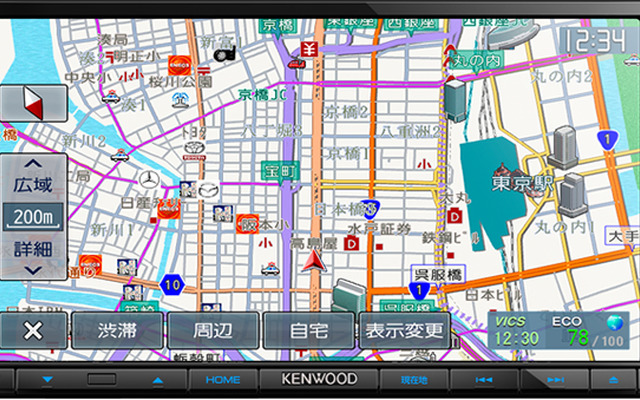Tap the 水戸証券 label on map
This screenshot has width=640, height=400.
[x=379, y=229]
